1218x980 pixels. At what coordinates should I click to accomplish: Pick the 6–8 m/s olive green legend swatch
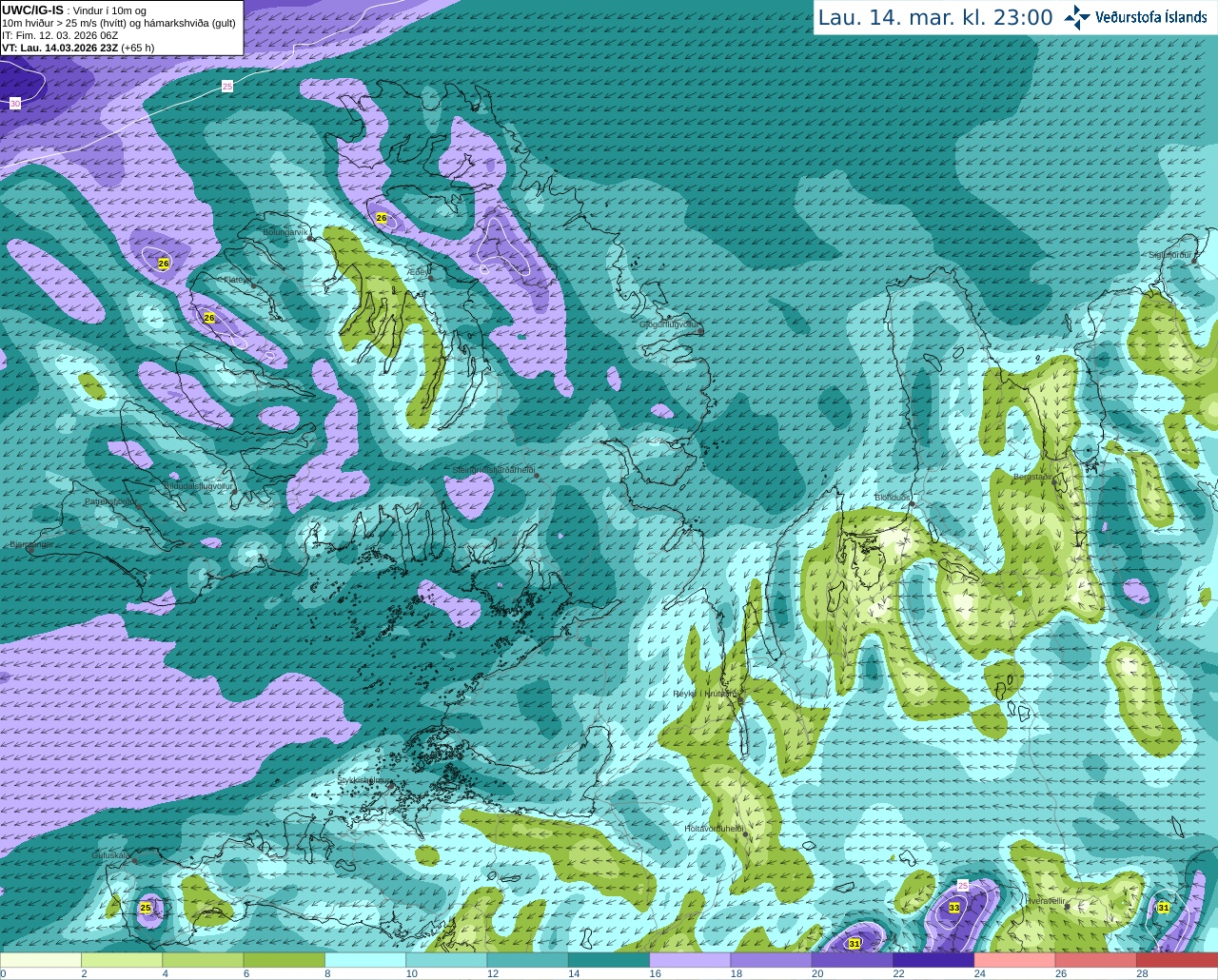[x=285, y=960]
